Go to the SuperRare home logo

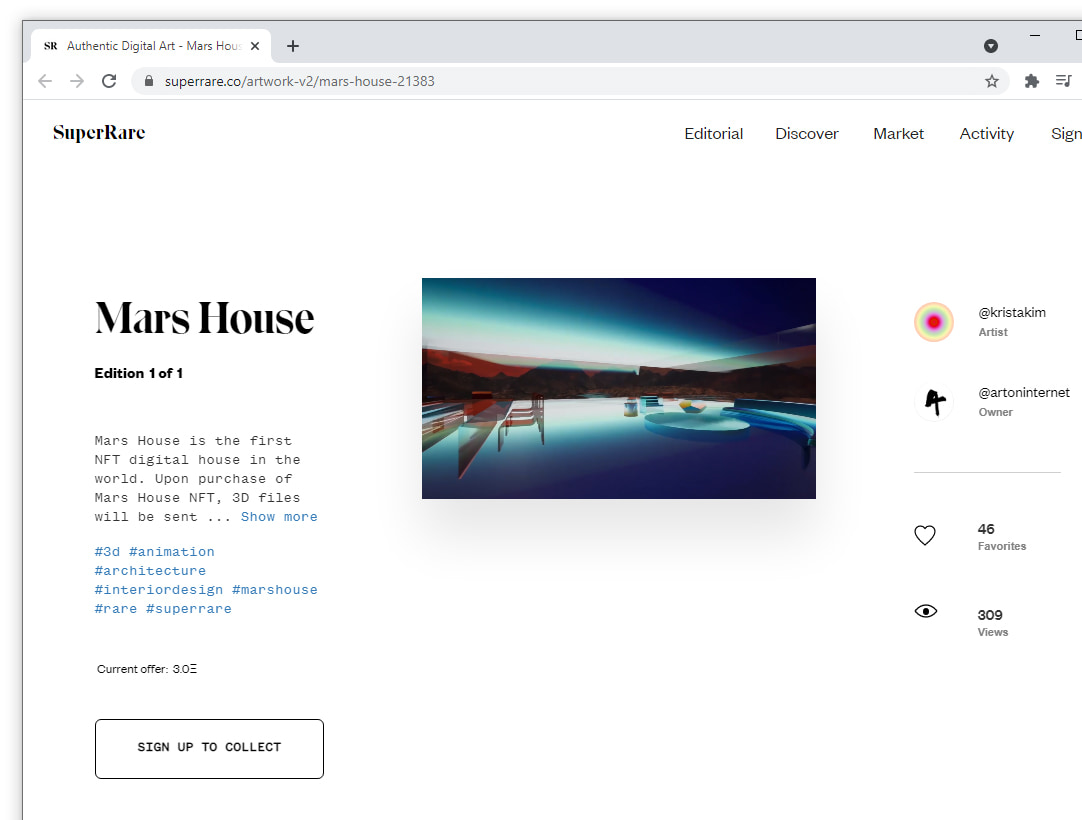pos(99,133)
